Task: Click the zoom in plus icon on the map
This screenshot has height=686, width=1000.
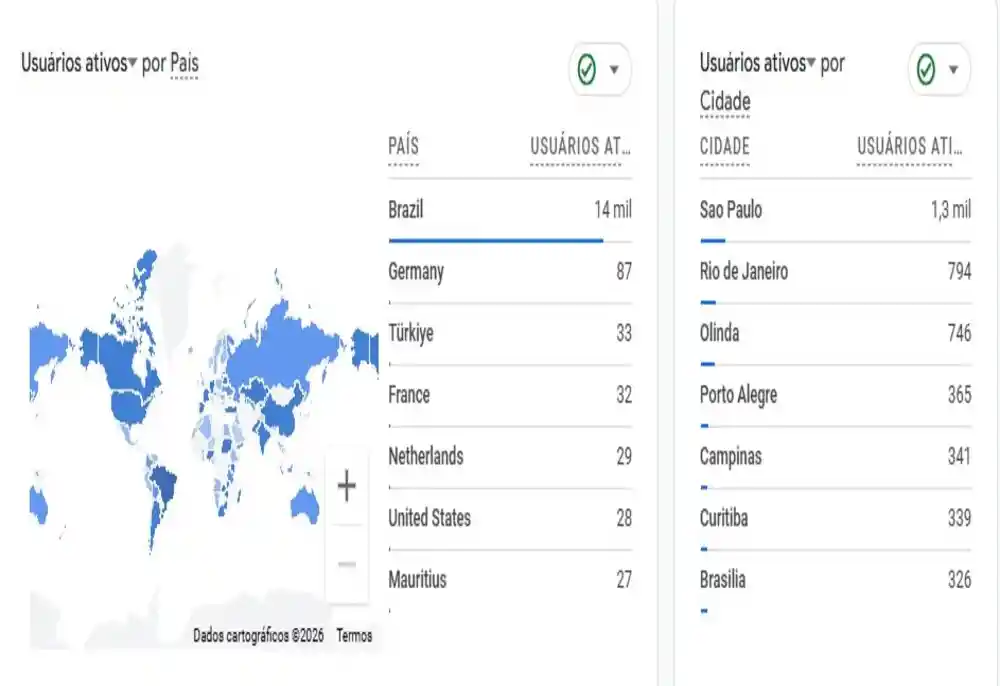Action: tap(347, 485)
